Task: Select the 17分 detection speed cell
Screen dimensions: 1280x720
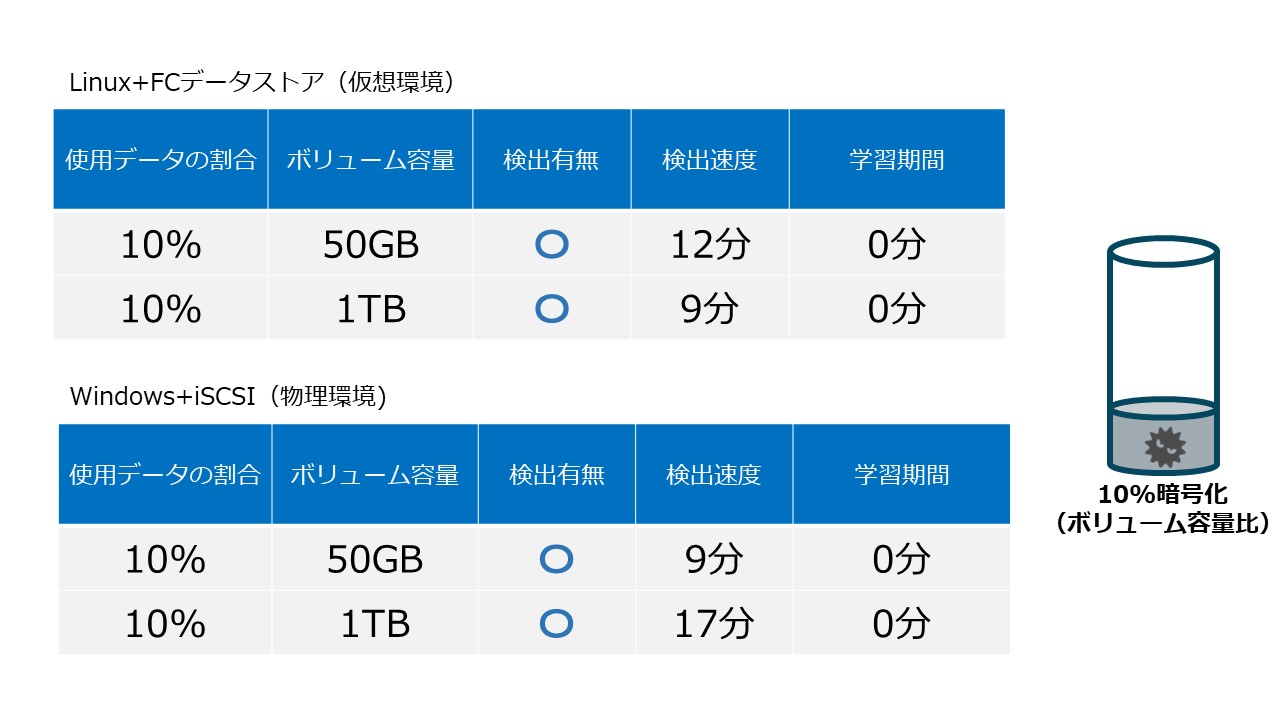Action: pos(714,624)
